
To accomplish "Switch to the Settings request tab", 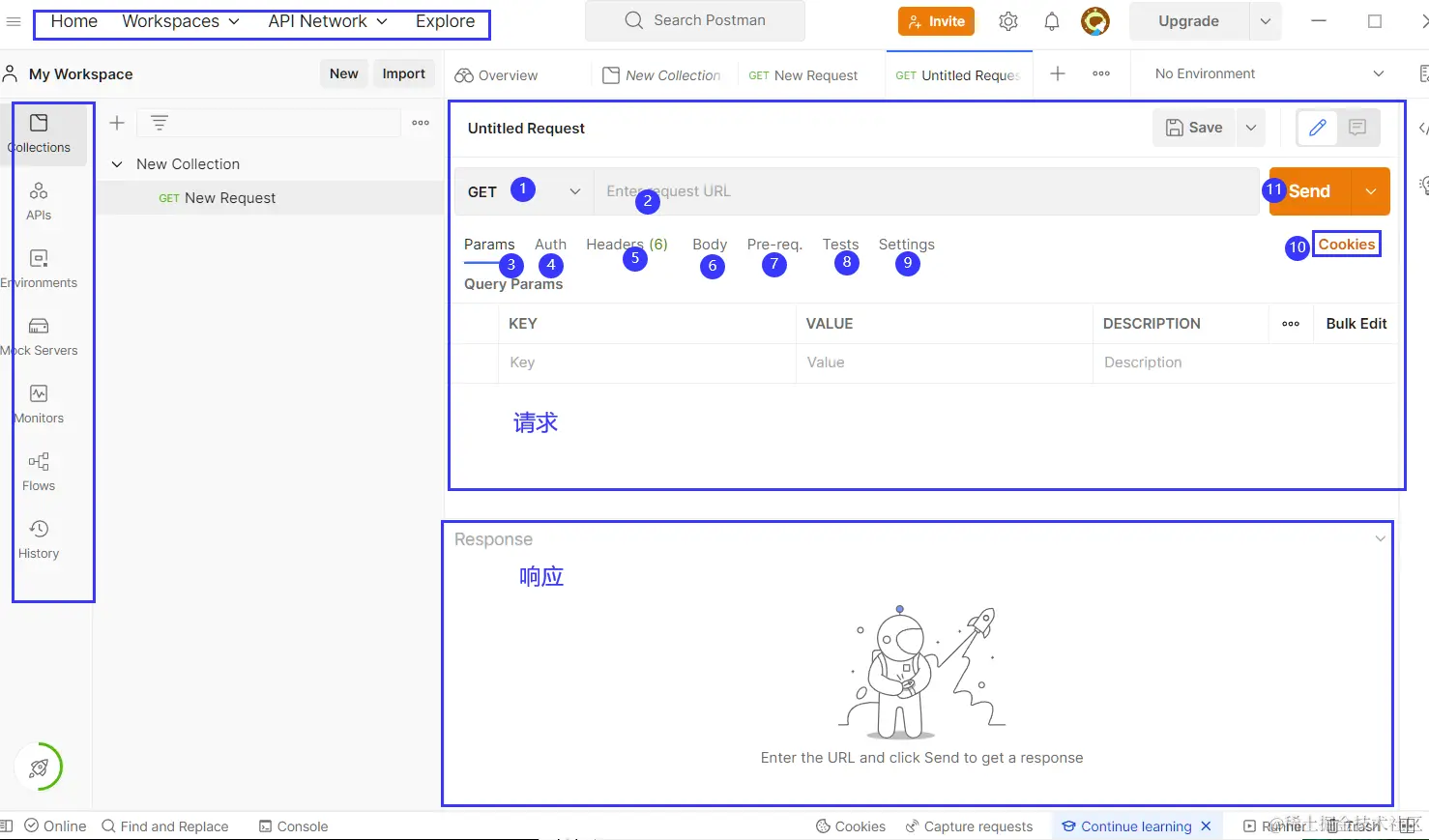I will click(x=906, y=245).
